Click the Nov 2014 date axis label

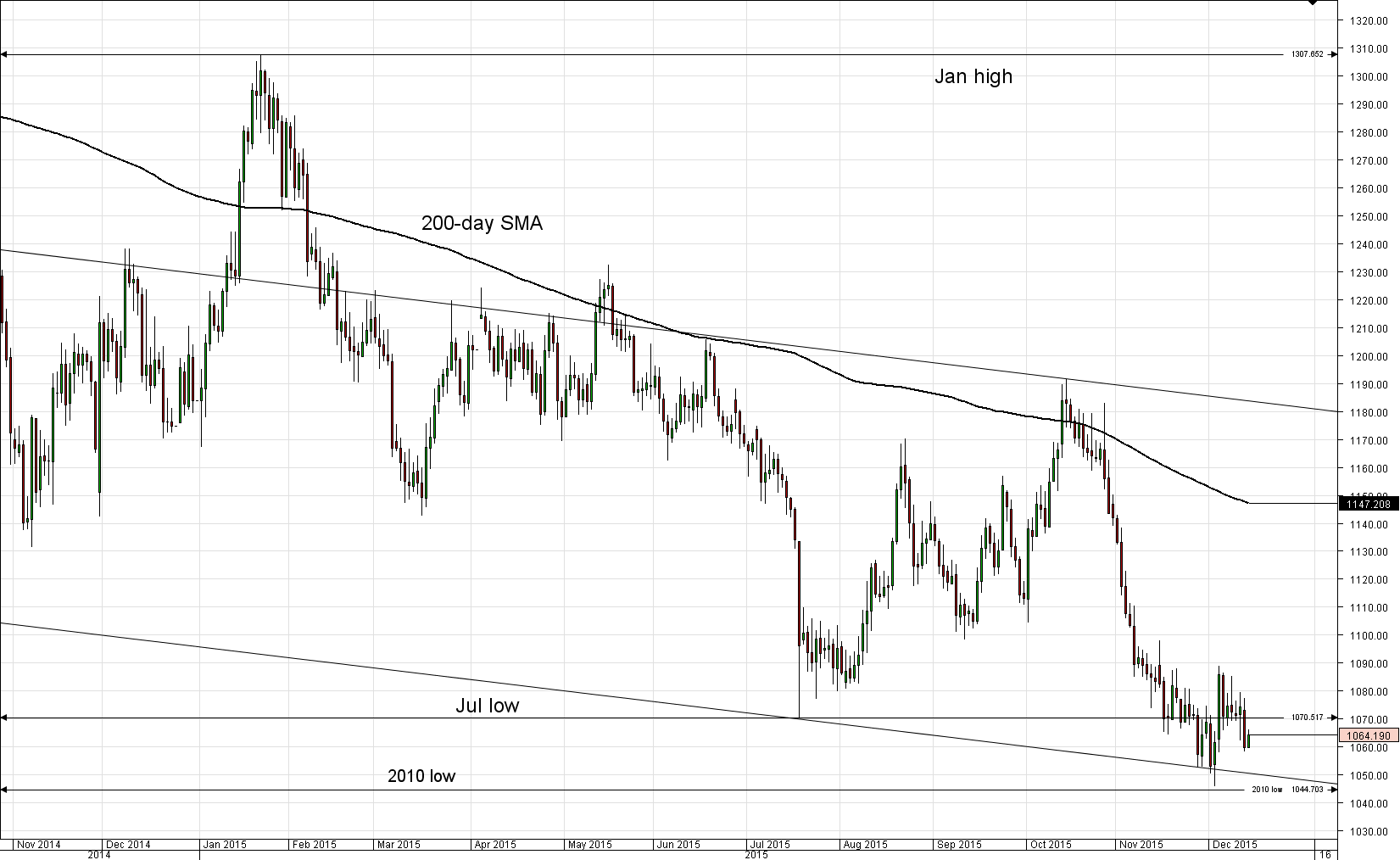(x=39, y=845)
